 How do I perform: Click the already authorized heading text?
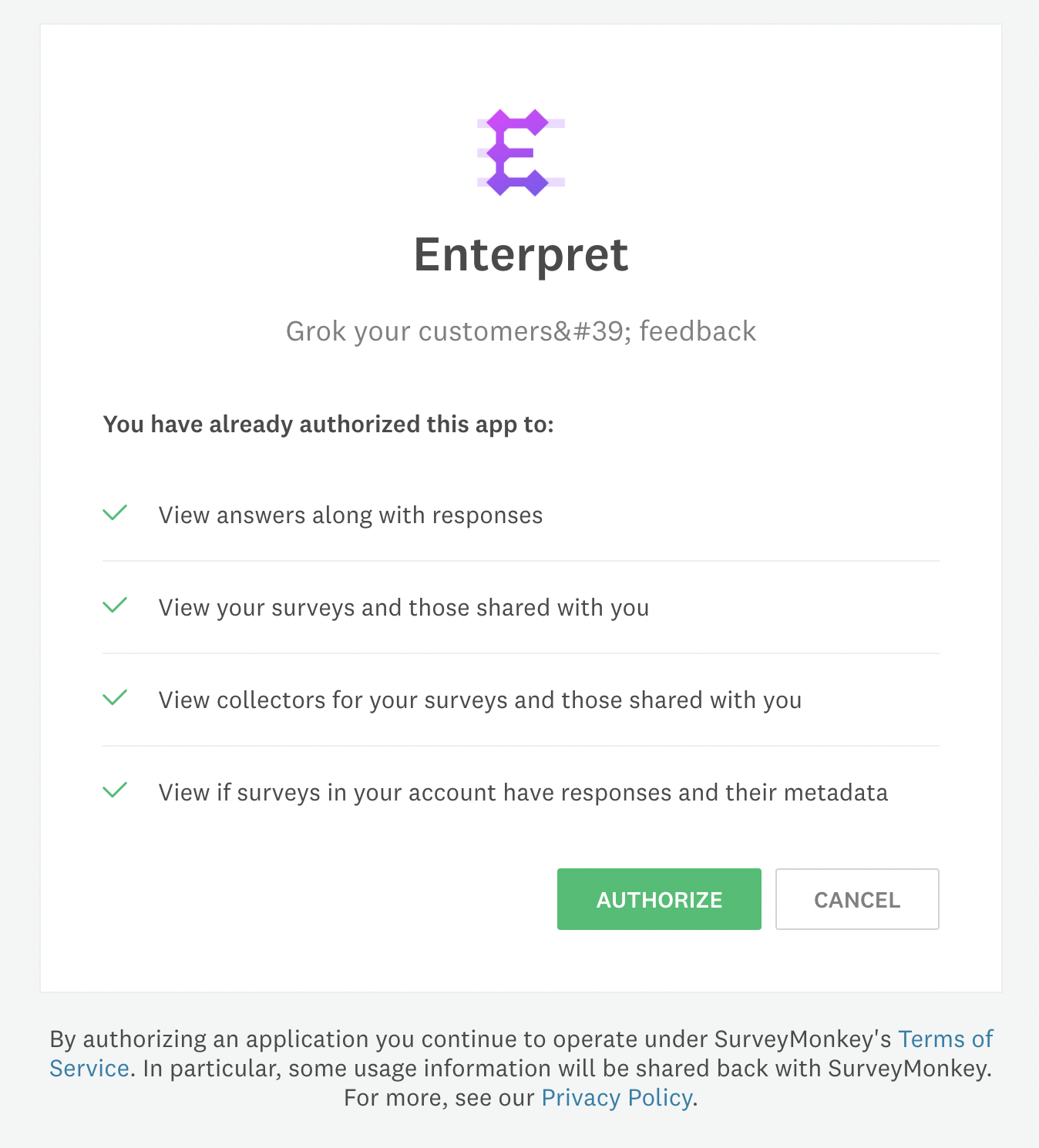(328, 425)
